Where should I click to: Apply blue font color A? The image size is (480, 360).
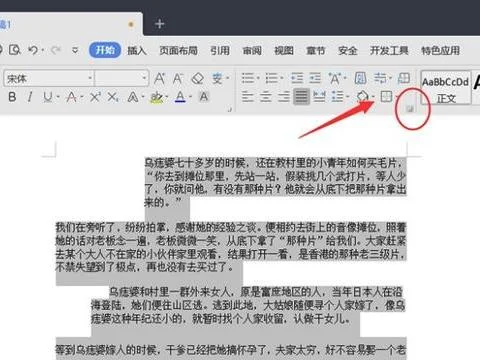click(x=180, y=97)
